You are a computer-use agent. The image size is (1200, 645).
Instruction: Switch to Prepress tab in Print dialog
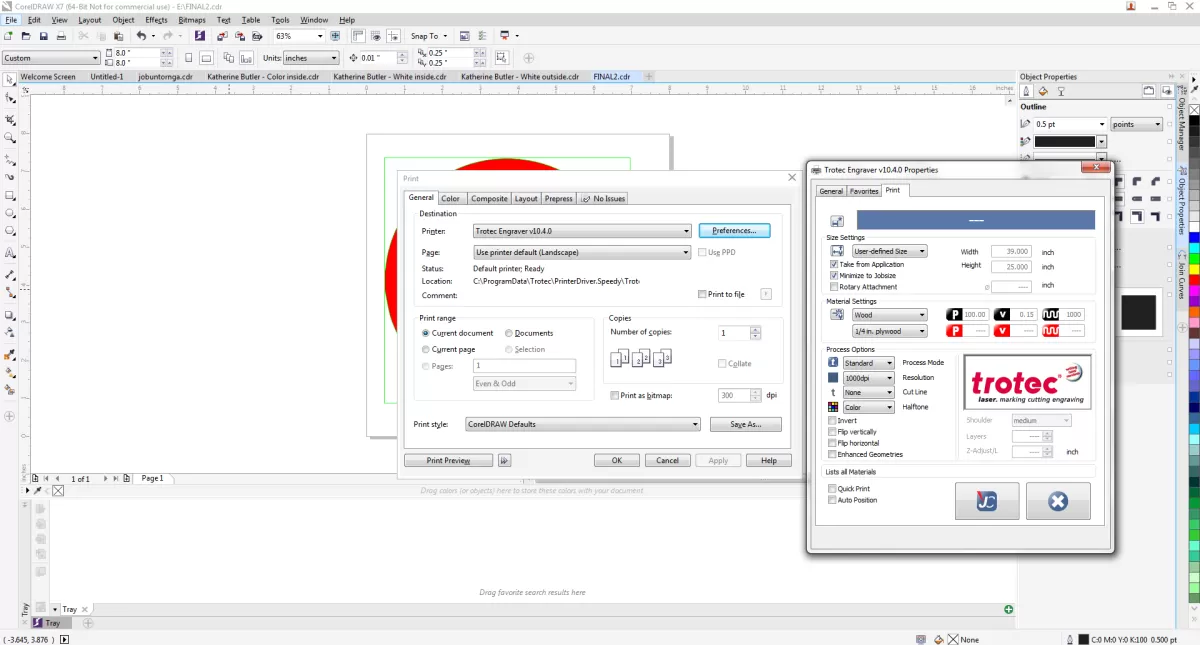pos(559,198)
